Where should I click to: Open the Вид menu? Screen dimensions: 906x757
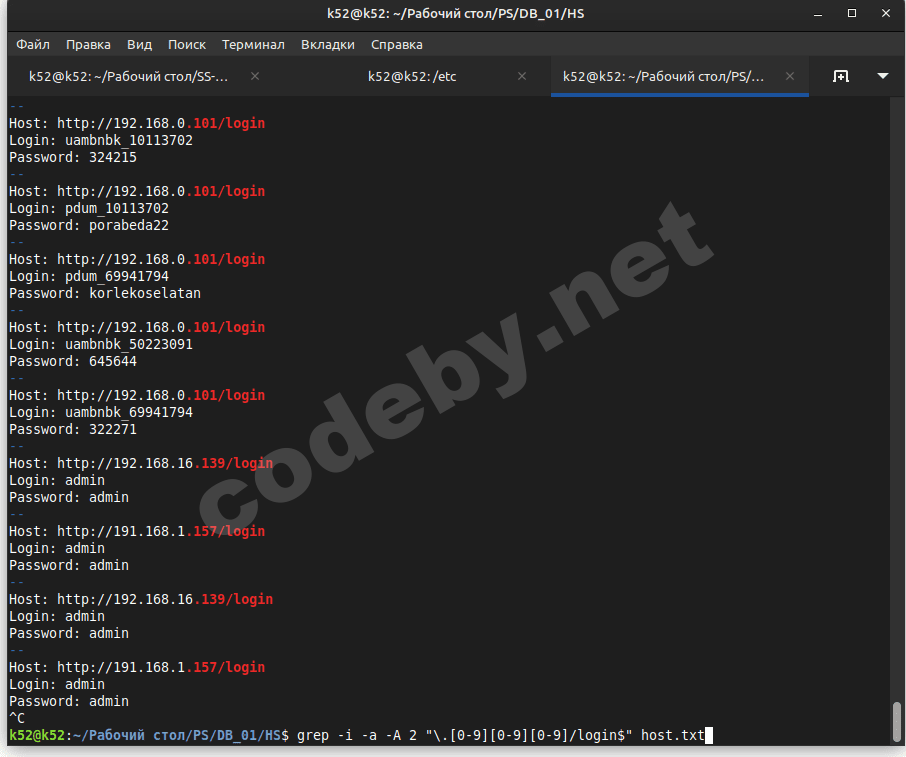[139, 44]
